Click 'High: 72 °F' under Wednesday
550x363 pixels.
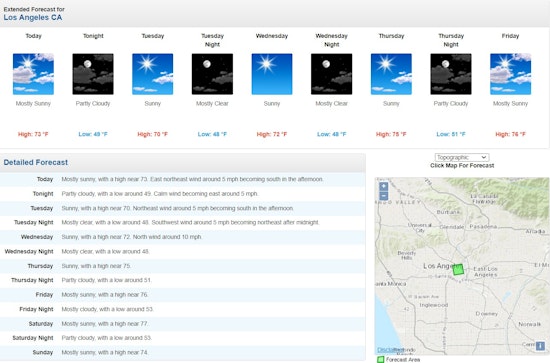coord(272,134)
